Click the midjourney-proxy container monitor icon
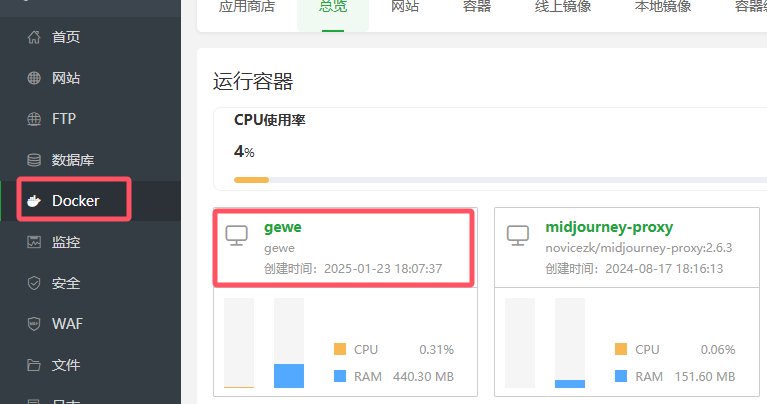 tap(518, 235)
